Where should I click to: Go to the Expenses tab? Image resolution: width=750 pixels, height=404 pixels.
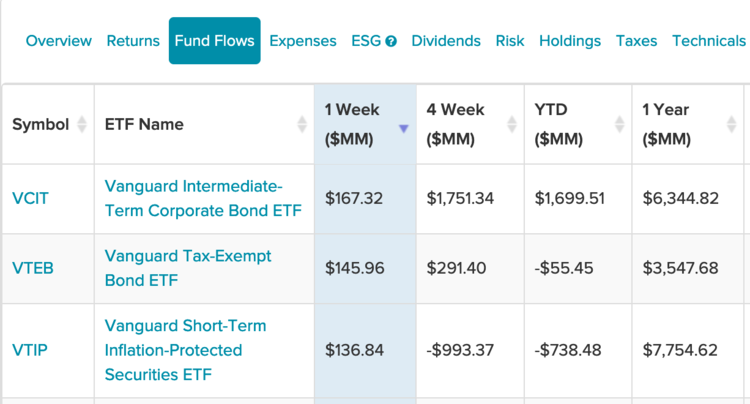[x=303, y=41]
